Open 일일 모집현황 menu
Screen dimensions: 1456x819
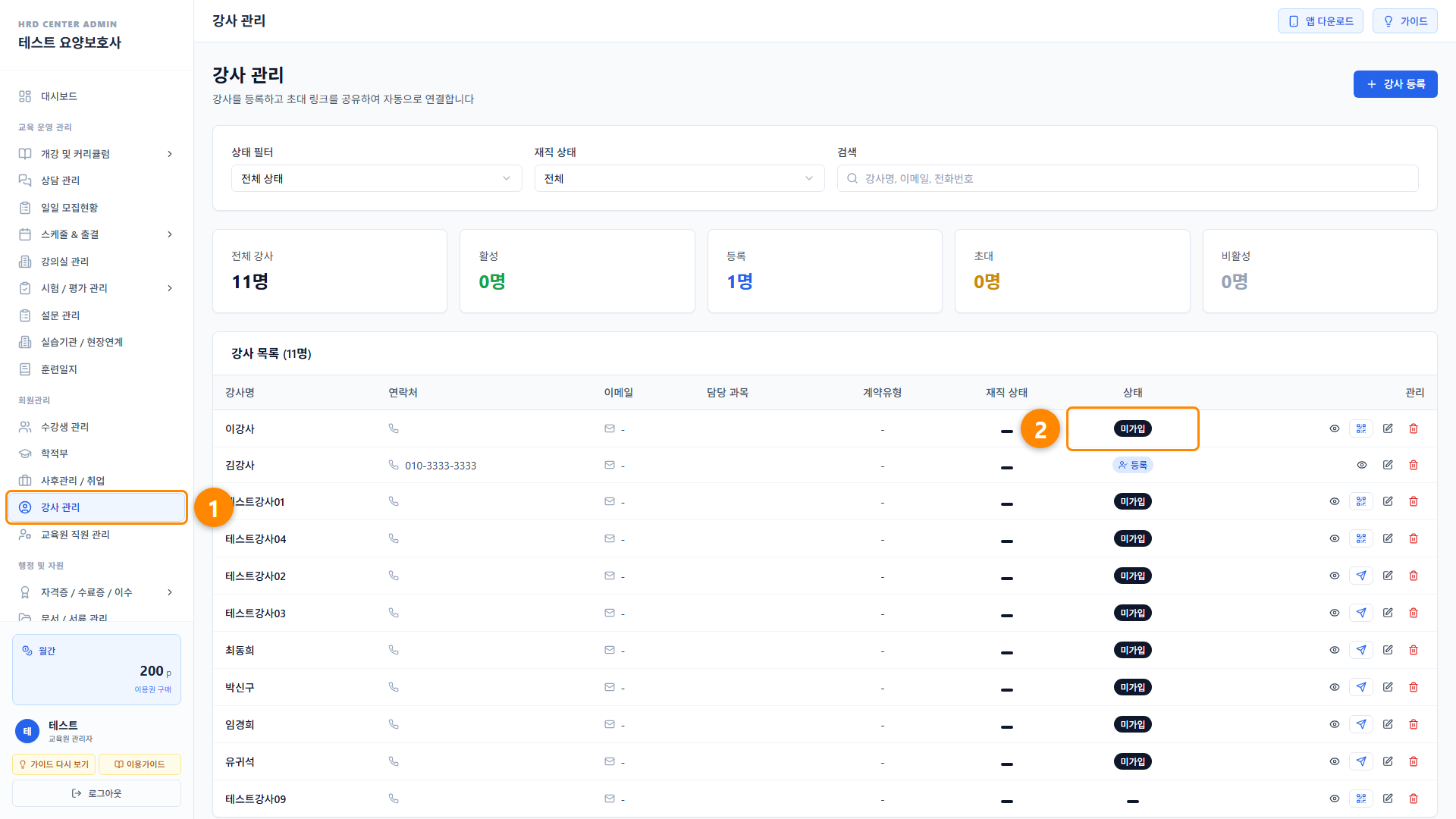96,208
